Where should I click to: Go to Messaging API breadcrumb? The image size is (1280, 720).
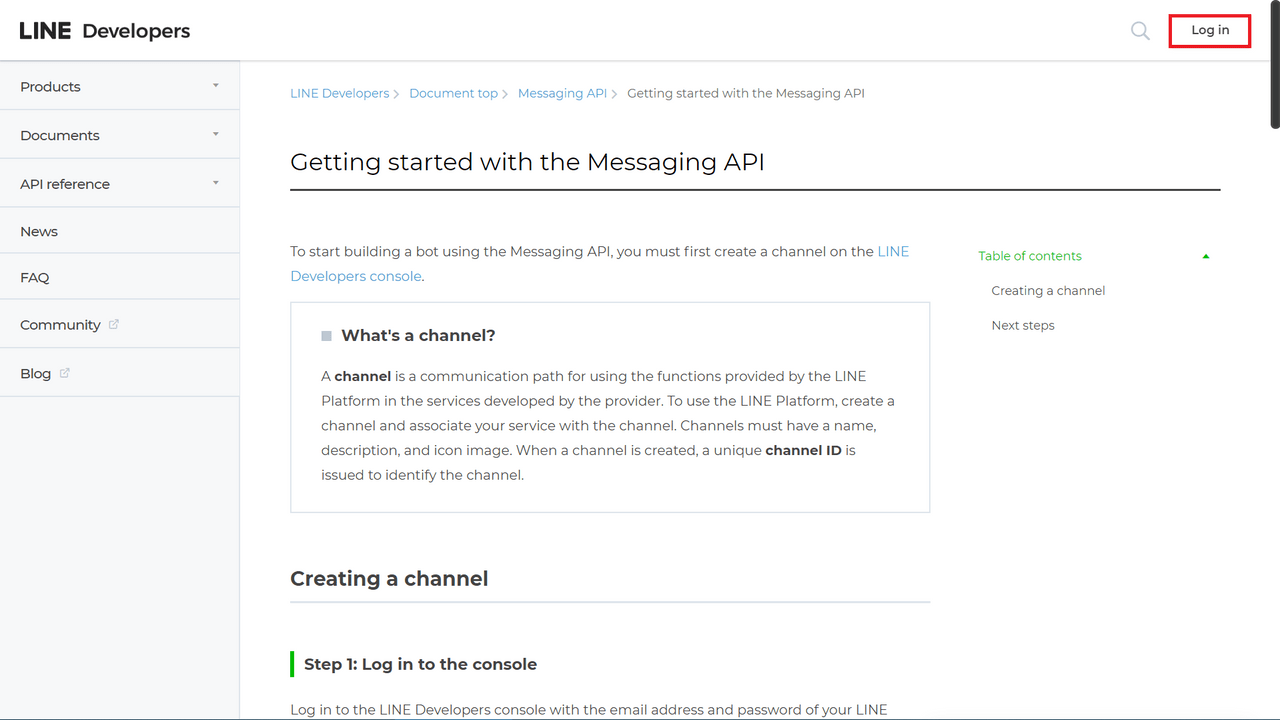(562, 93)
